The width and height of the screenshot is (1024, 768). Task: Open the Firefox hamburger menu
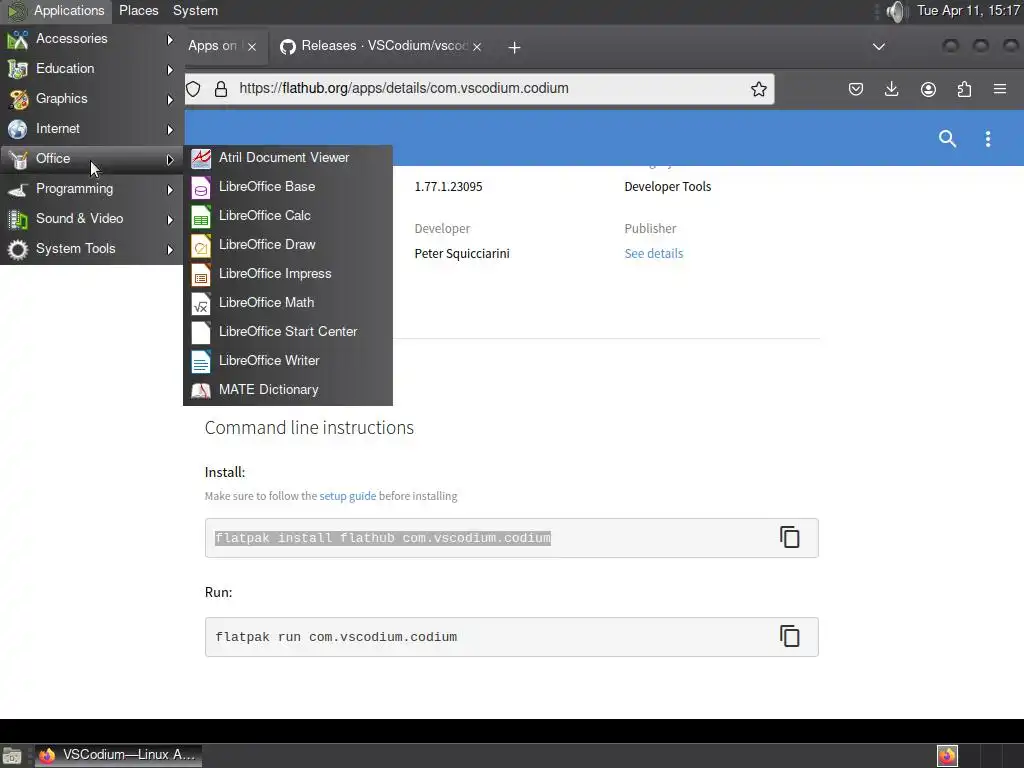point(1000,89)
